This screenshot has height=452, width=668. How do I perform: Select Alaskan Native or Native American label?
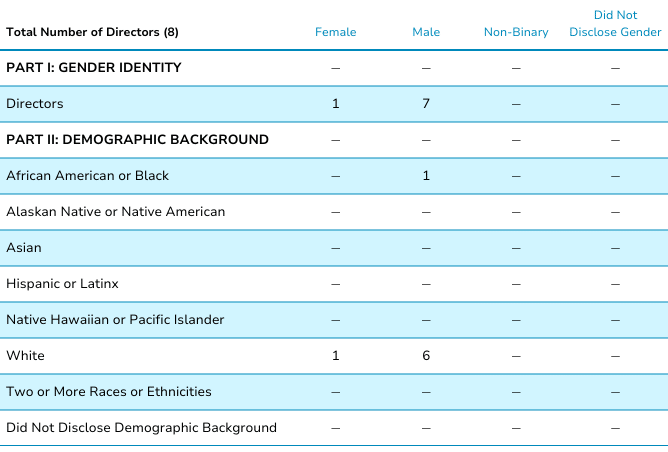tap(116, 212)
